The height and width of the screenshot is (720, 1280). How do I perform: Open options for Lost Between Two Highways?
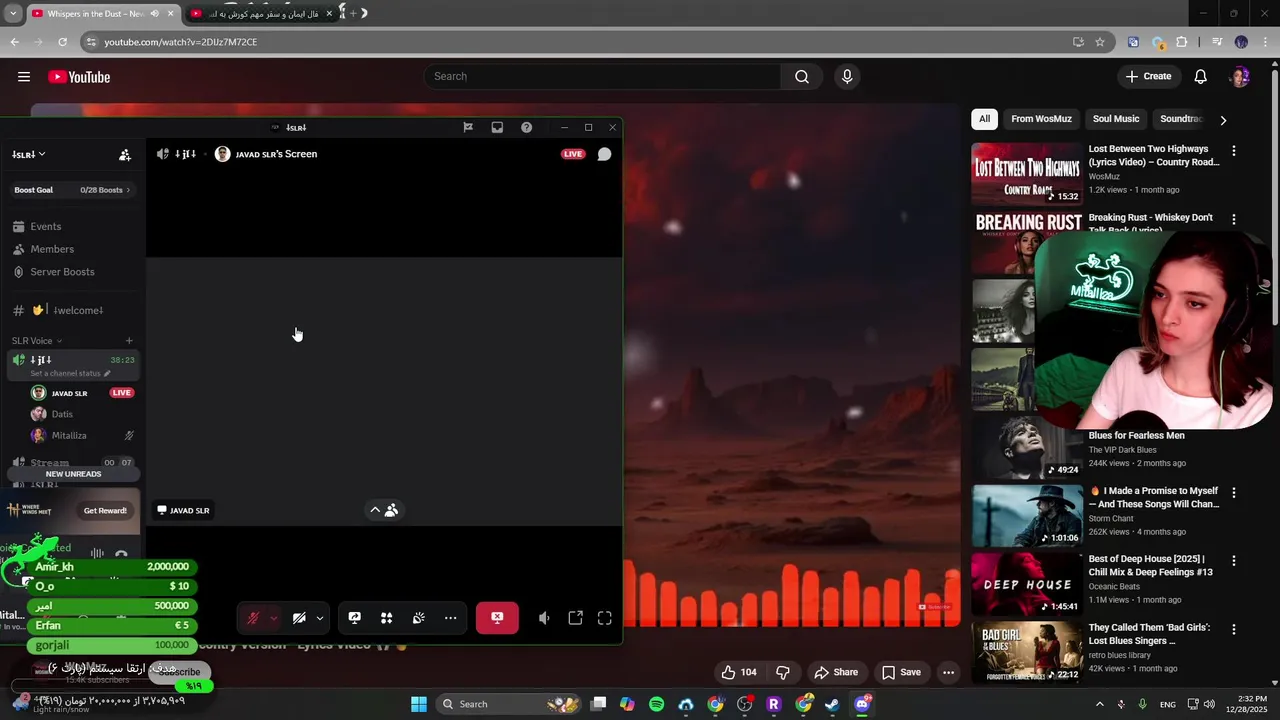[1234, 151]
